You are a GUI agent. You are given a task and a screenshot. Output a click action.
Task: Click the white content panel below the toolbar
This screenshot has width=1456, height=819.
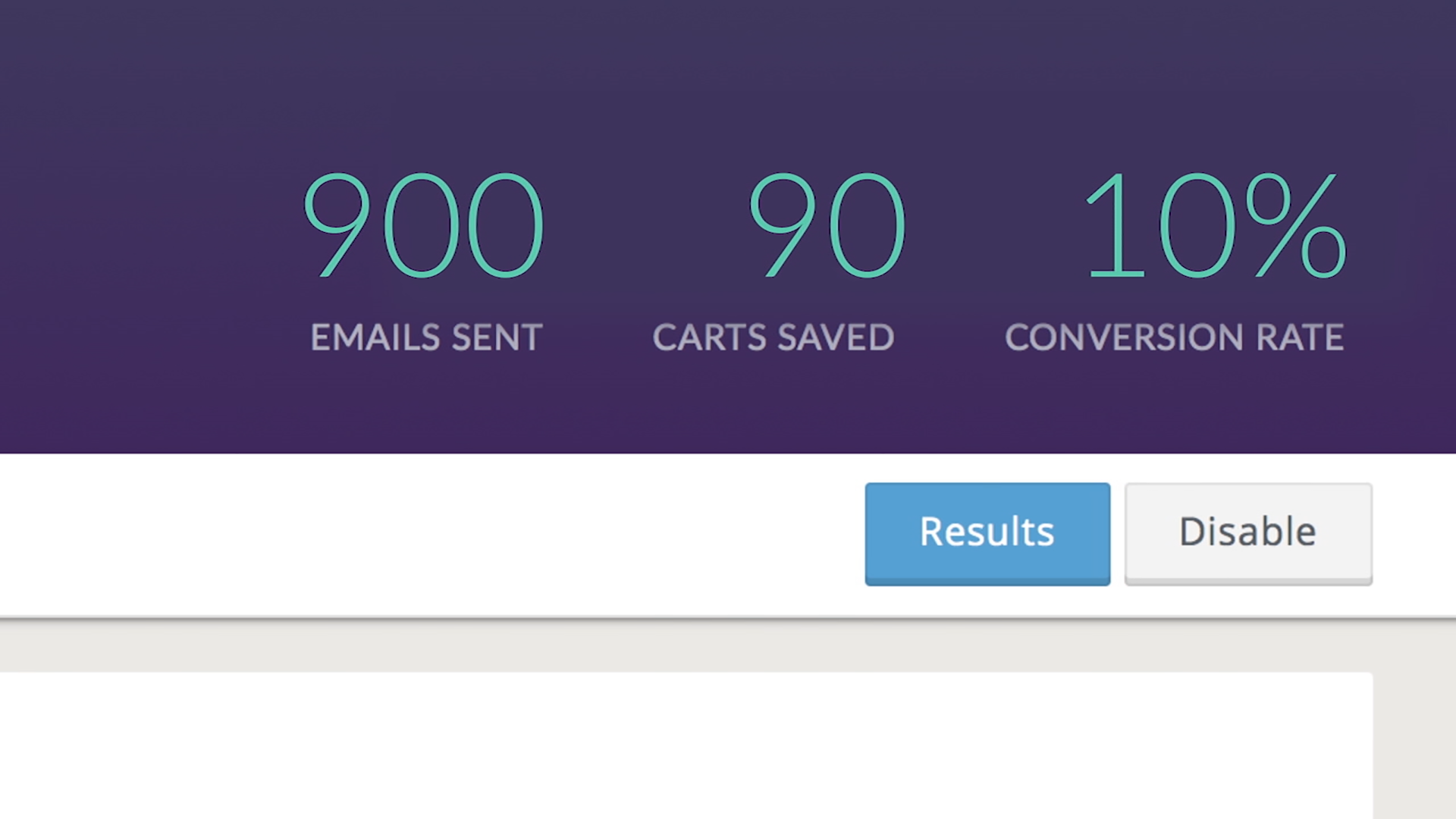[686, 745]
